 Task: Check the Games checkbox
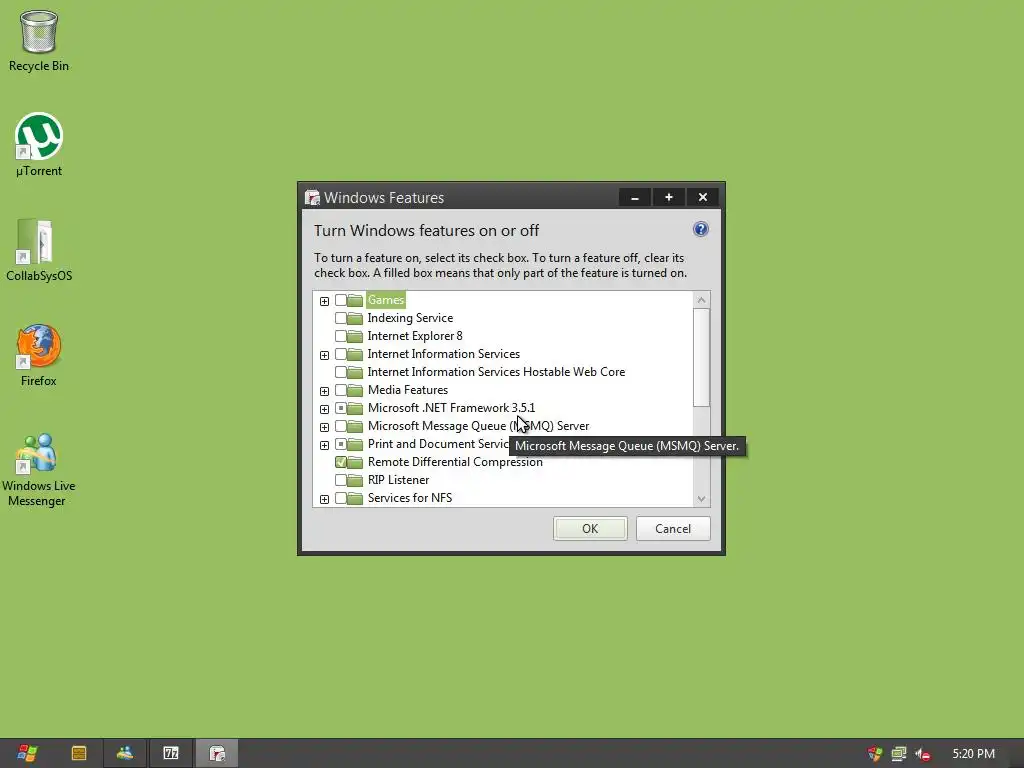coord(340,300)
